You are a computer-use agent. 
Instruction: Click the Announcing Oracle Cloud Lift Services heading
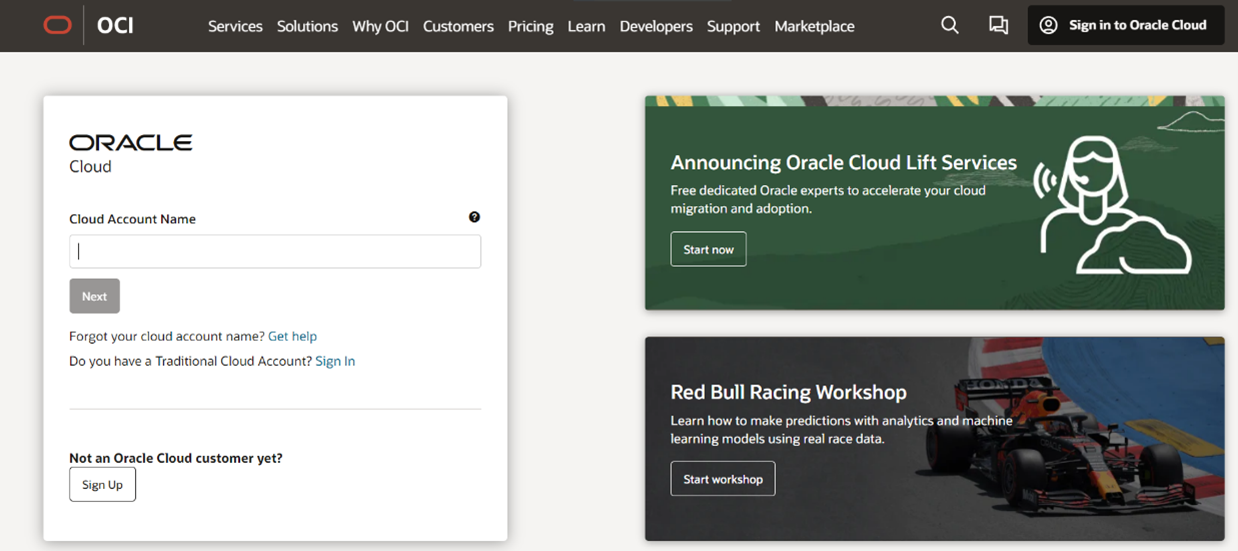pyautogui.click(x=843, y=162)
